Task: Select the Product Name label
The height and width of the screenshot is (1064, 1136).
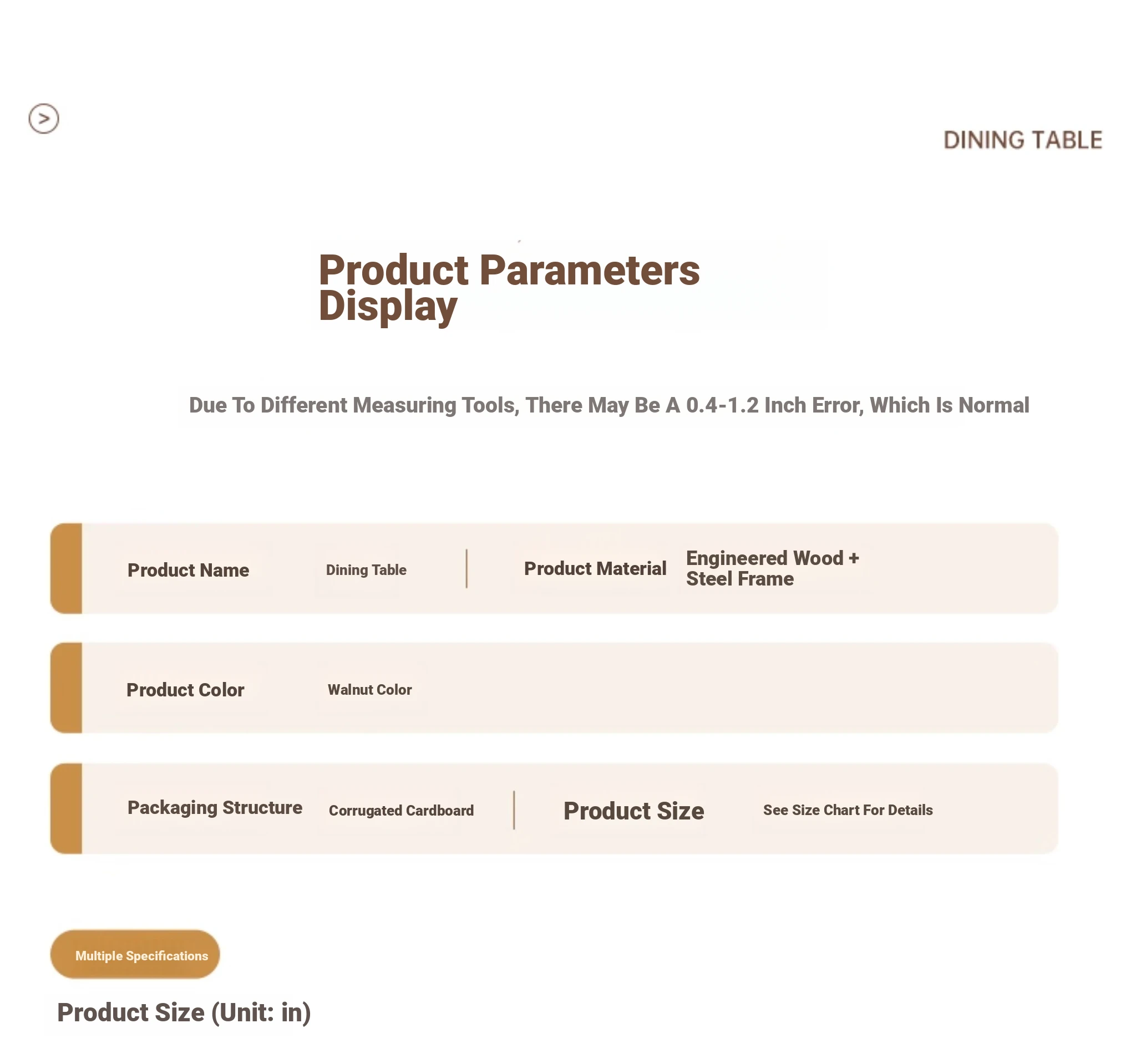Action: click(188, 570)
